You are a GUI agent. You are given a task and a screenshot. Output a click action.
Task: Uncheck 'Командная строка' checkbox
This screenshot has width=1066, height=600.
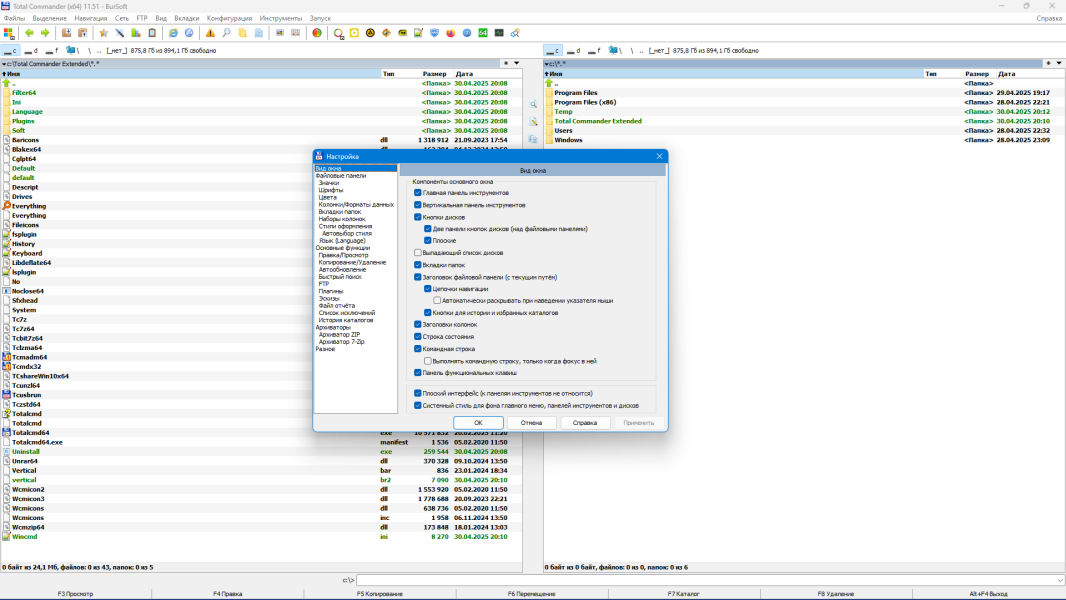pyautogui.click(x=417, y=349)
